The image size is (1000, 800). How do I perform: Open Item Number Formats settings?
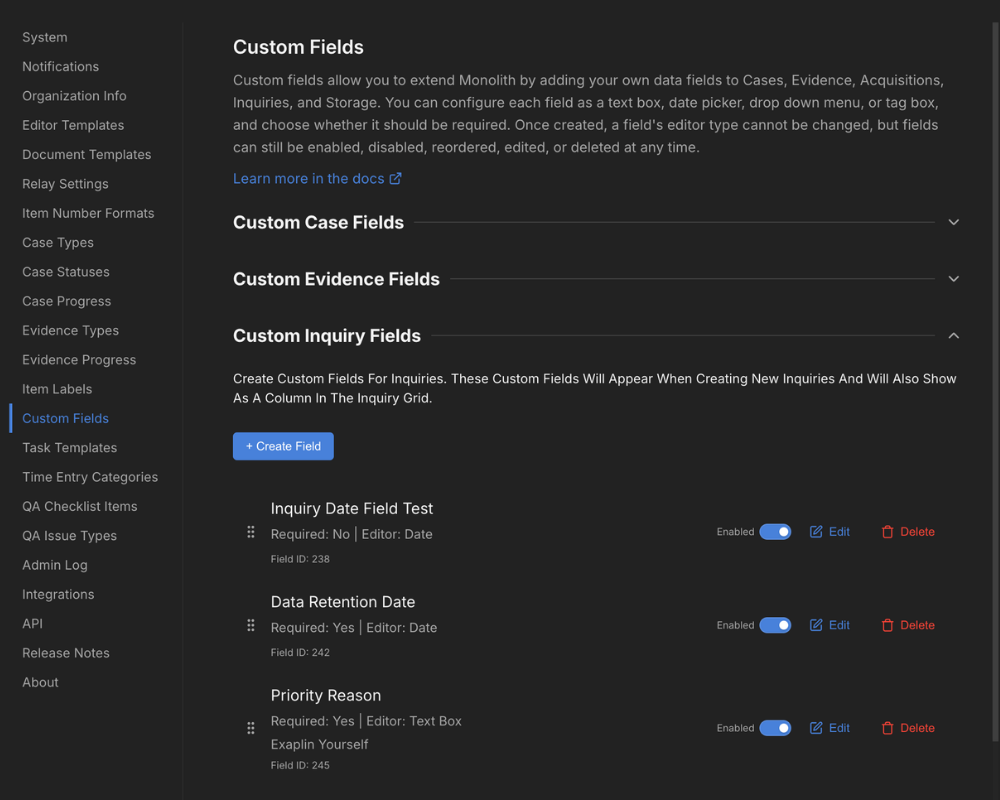[x=88, y=213]
